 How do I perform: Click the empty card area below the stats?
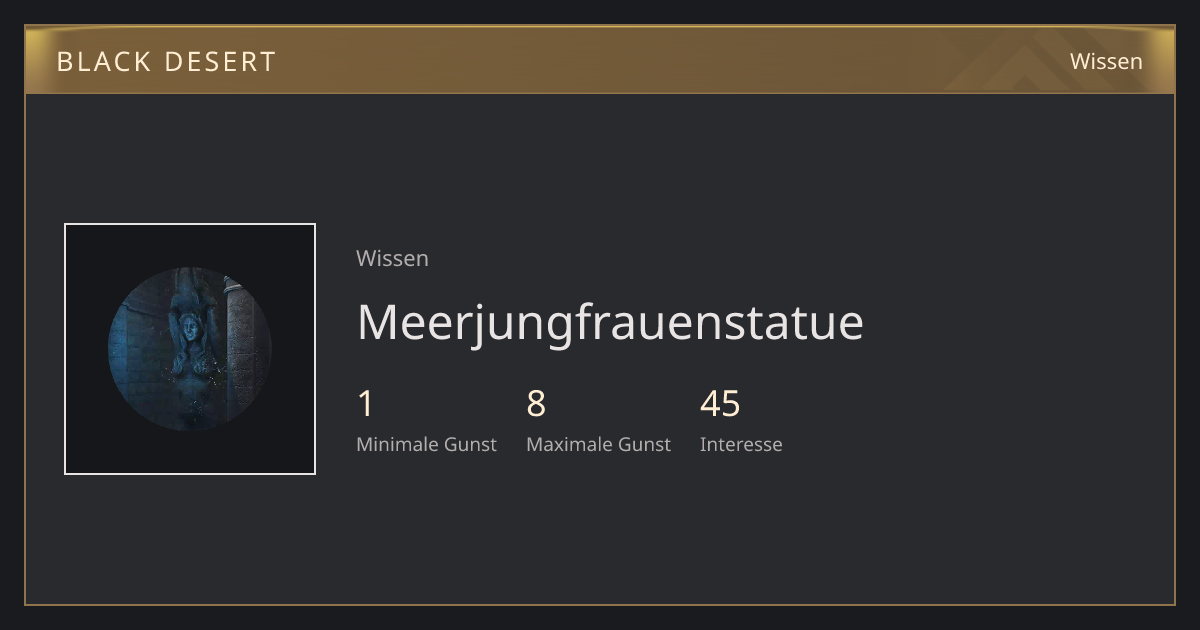coord(600,530)
